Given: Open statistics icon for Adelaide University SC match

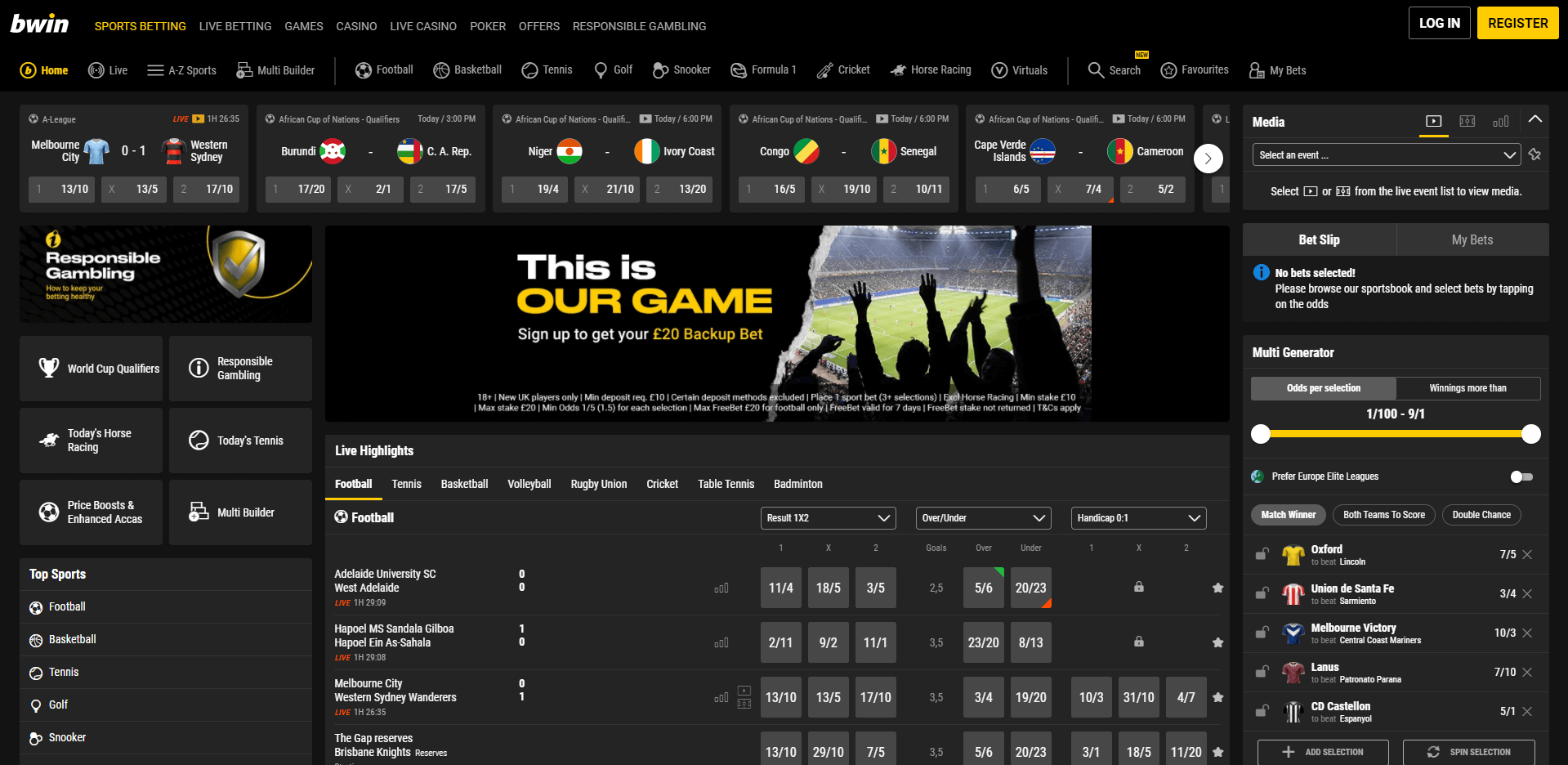Looking at the screenshot, I should (x=721, y=588).
